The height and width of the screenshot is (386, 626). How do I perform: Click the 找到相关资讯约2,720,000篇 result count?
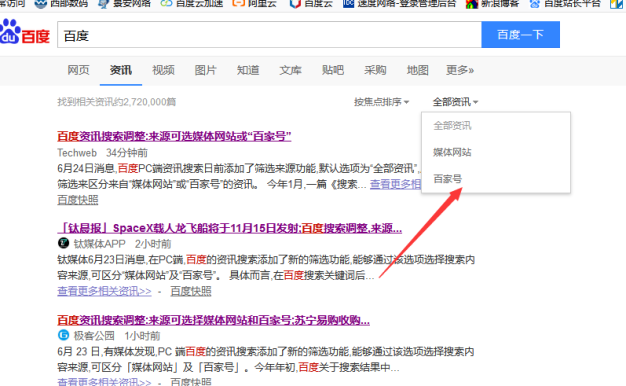(x=117, y=102)
